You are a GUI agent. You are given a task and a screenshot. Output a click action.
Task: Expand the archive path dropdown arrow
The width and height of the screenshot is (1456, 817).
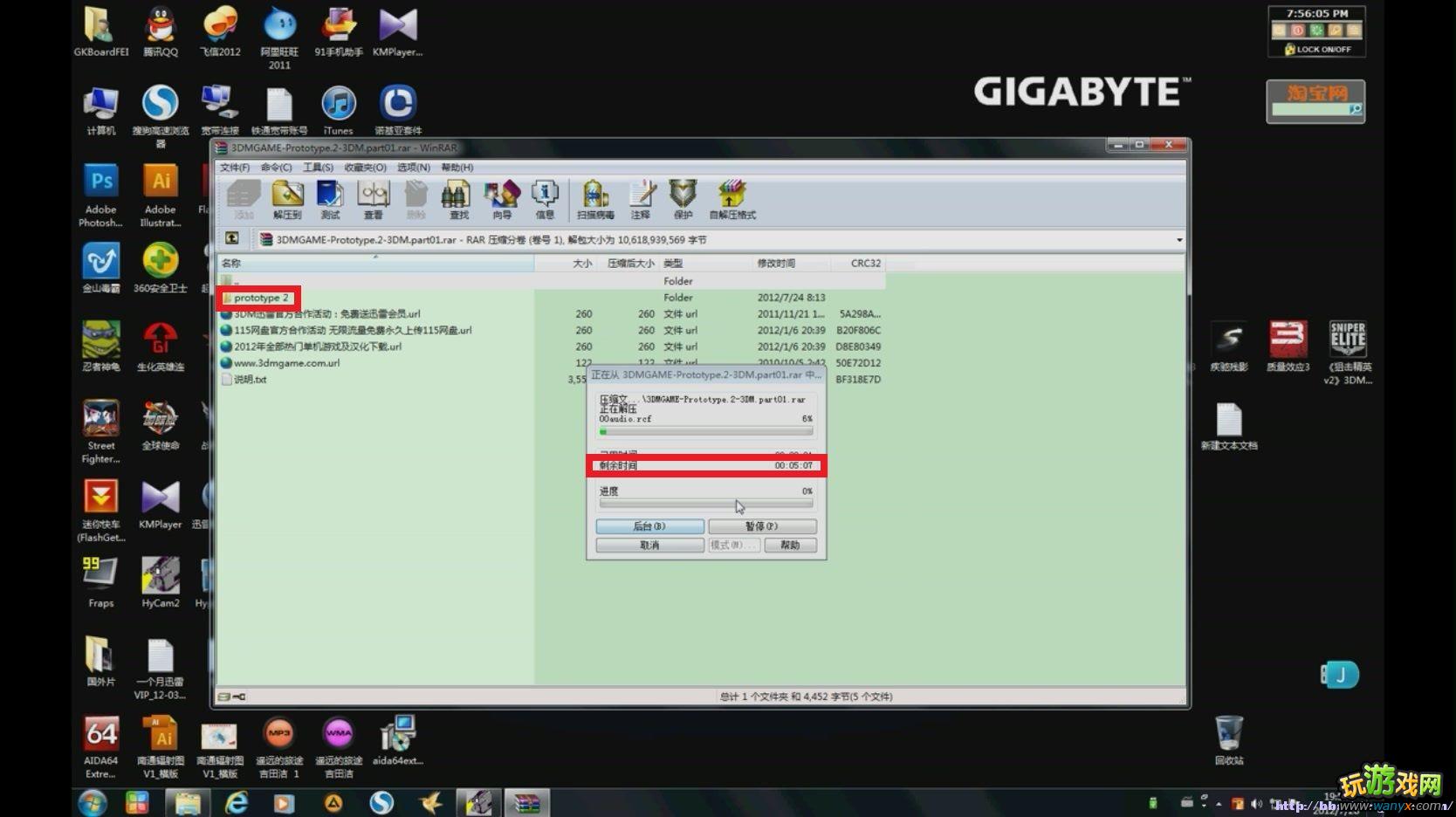point(1178,240)
